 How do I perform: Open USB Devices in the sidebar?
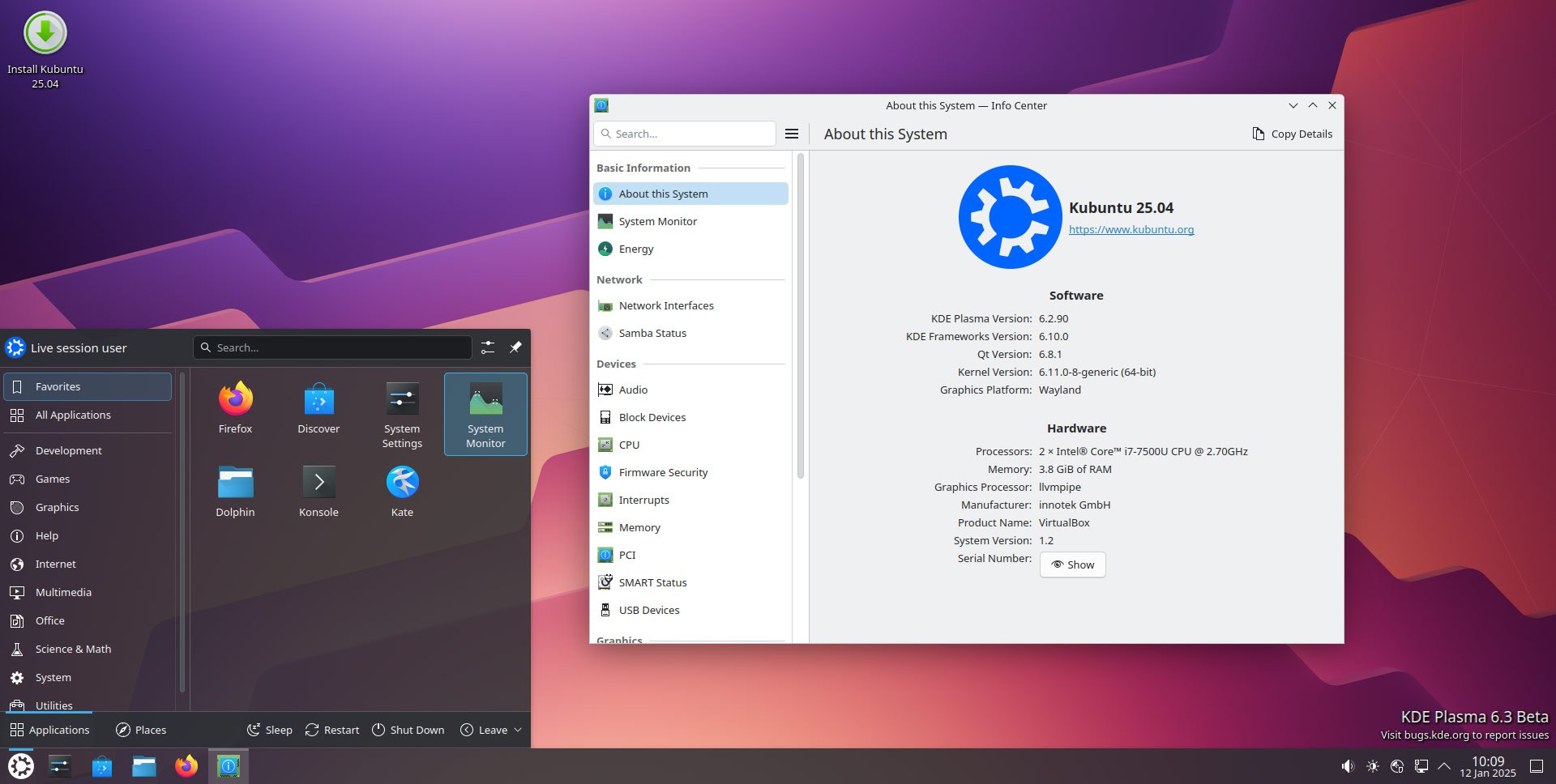[690, 610]
